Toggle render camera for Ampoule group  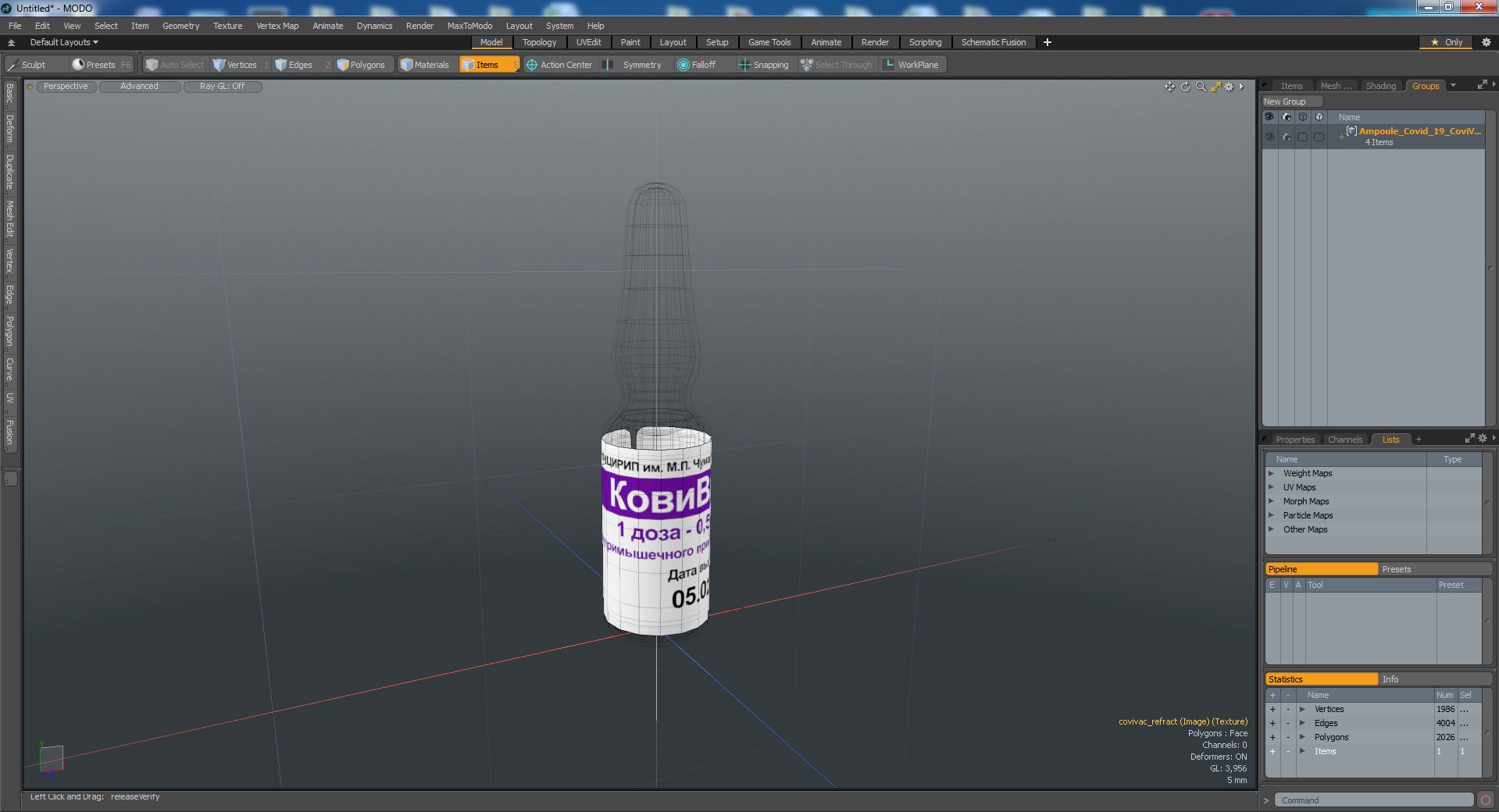(x=1287, y=137)
